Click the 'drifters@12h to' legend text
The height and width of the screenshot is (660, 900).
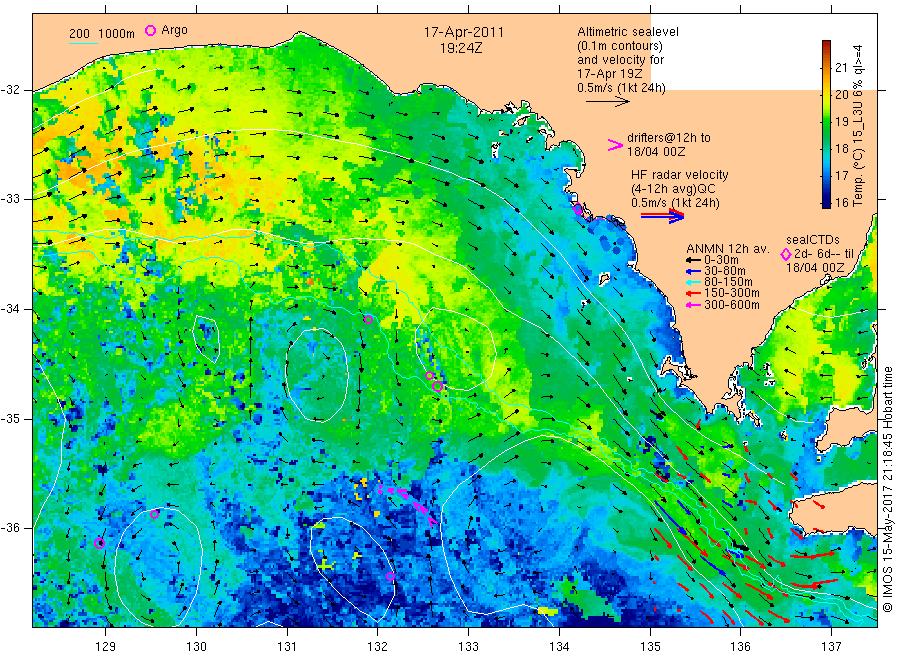click(669, 138)
